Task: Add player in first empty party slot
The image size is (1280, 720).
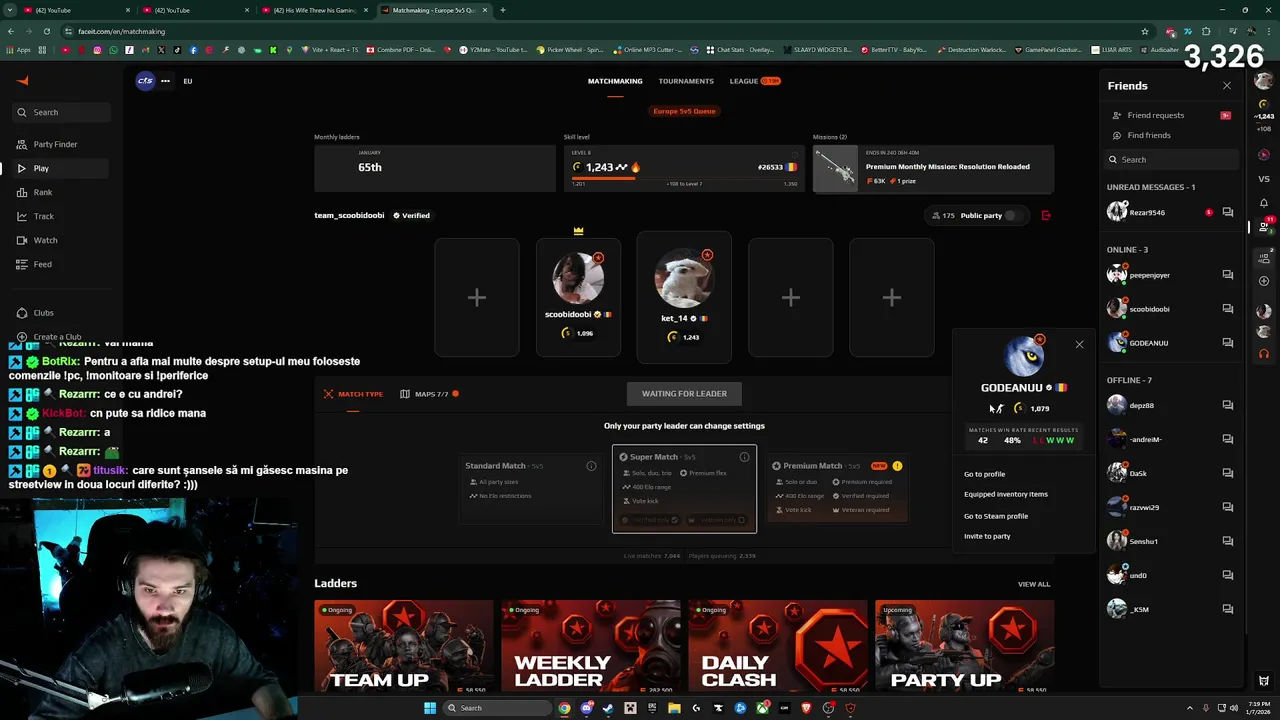Action: pyautogui.click(x=477, y=297)
